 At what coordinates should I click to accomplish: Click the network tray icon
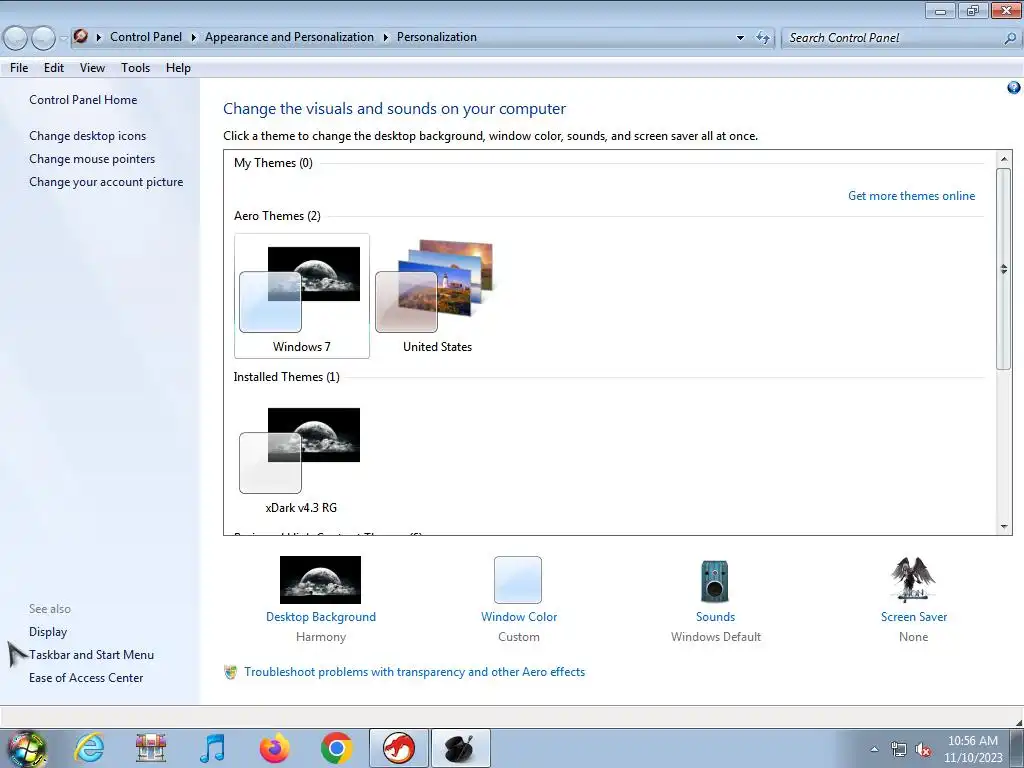coord(899,750)
